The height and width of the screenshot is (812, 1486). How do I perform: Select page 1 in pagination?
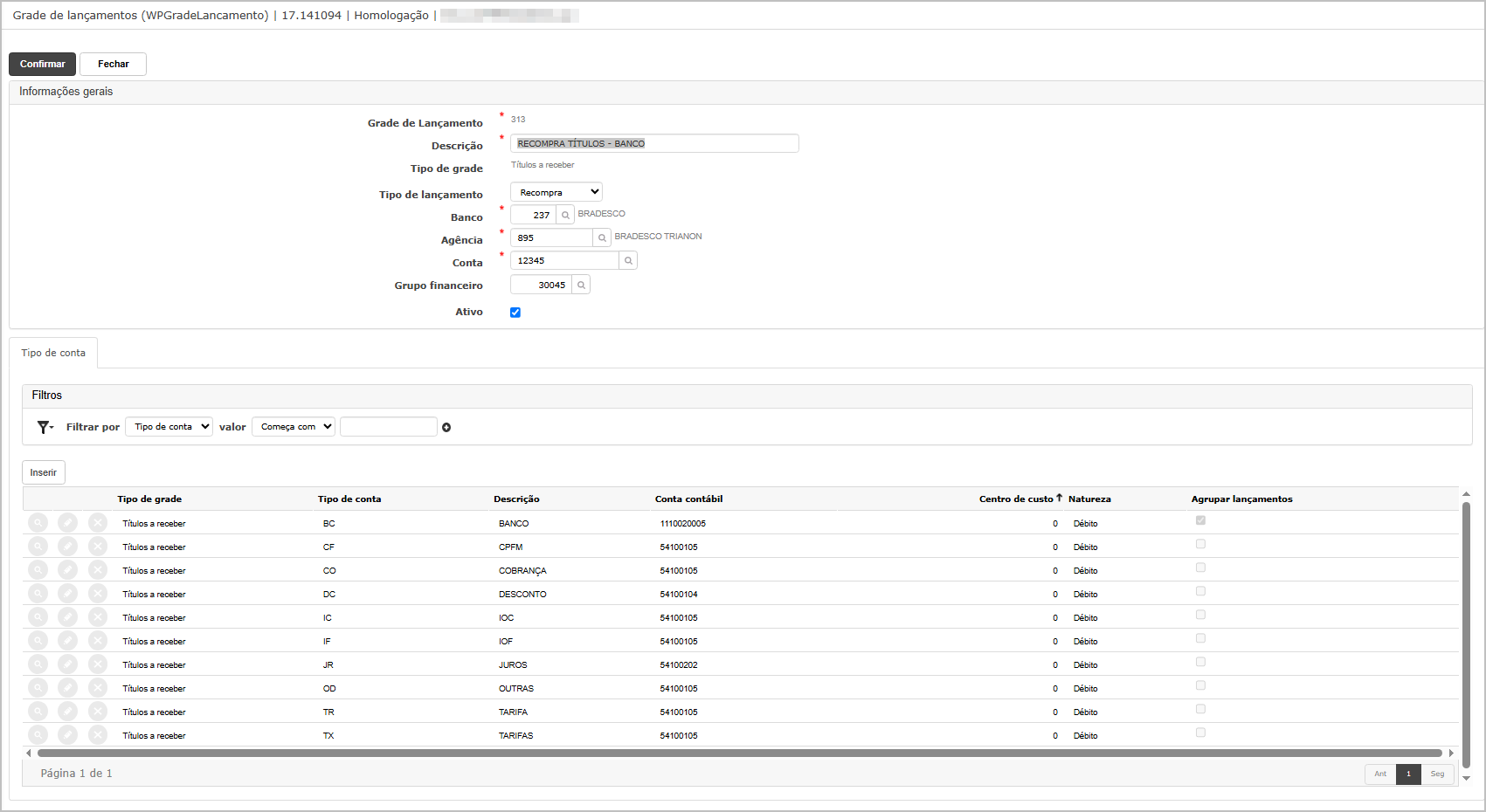coord(1408,774)
